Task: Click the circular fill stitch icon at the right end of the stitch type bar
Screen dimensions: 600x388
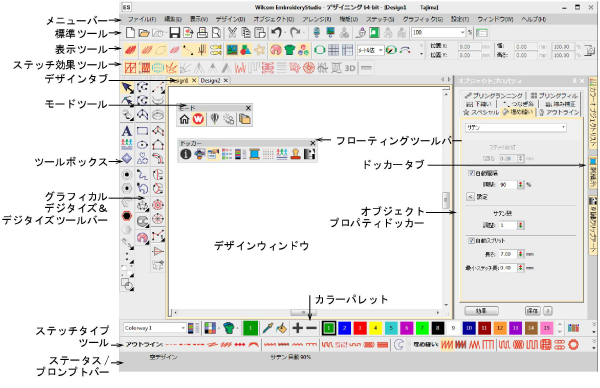Action: click(x=573, y=345)
